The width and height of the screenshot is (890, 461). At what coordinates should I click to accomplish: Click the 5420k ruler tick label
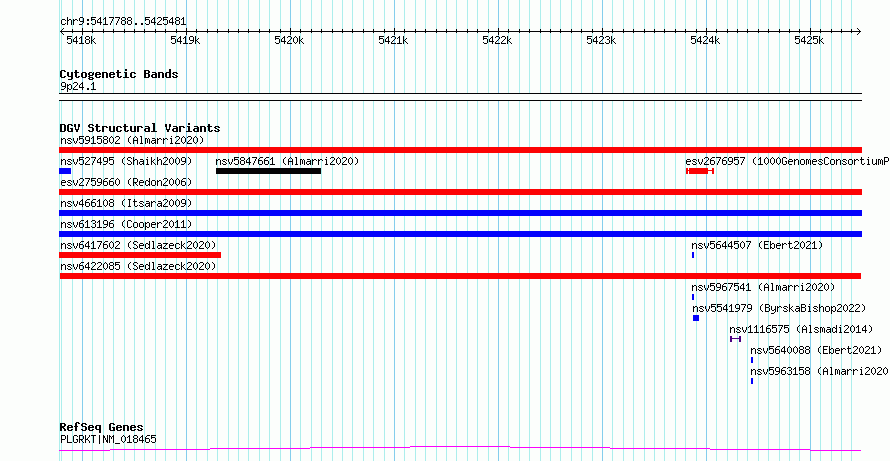pyautogui.click(x=289, y=40)
